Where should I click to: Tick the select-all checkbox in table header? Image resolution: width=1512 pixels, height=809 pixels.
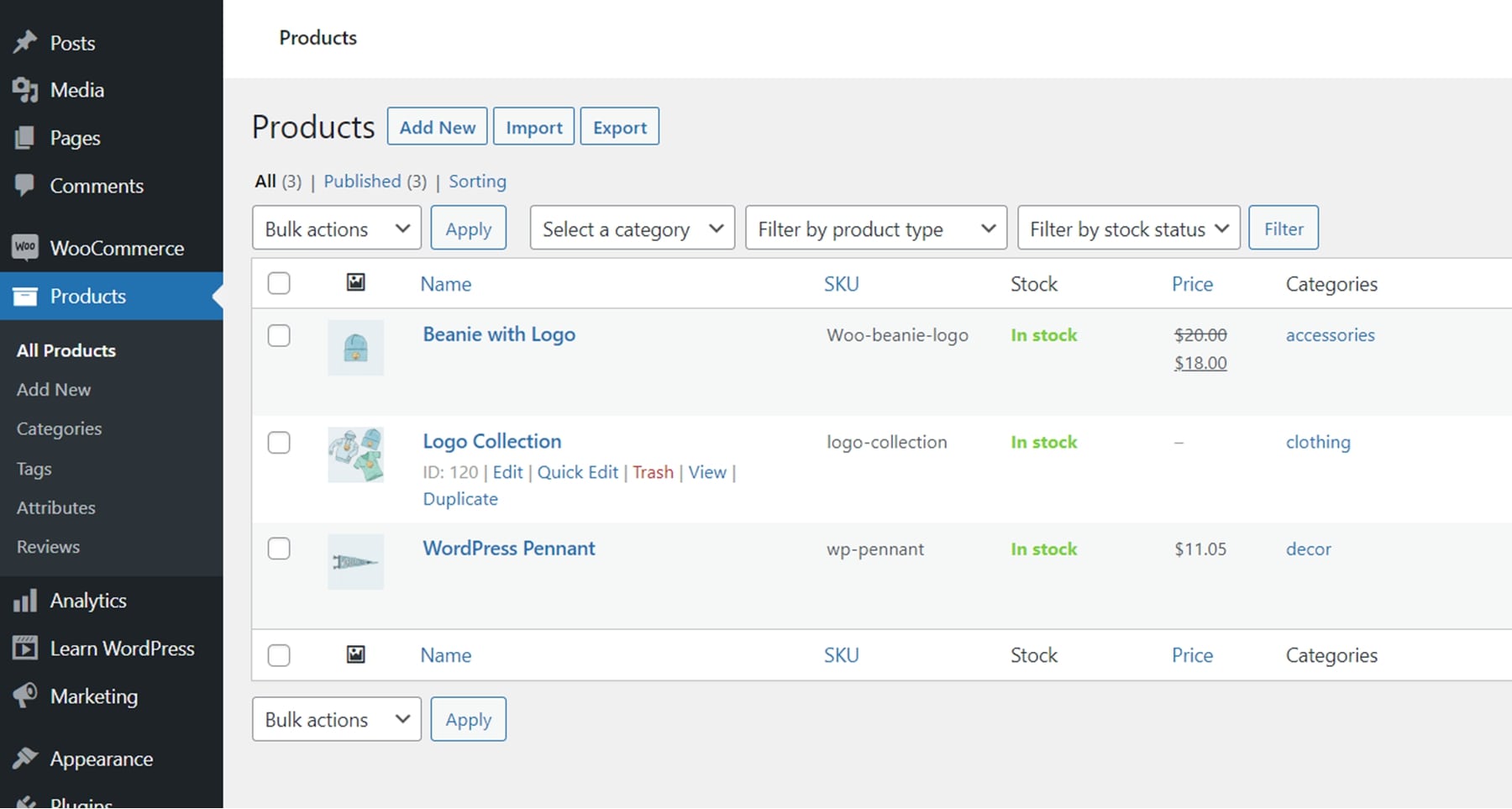(x=279, y=283)
